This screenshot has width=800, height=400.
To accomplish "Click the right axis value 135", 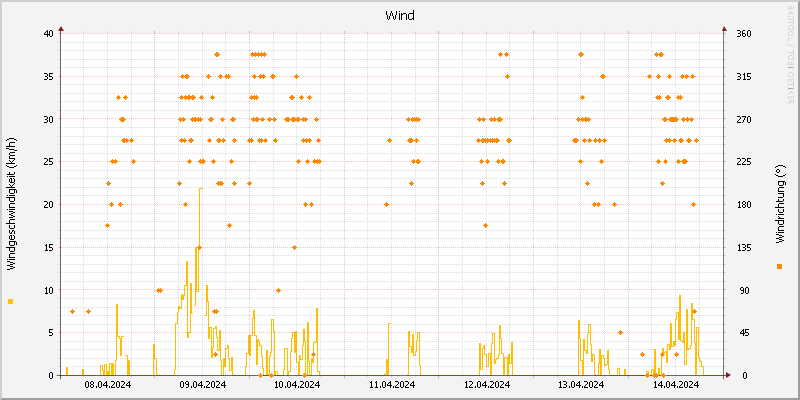I will tap(744, 247).
